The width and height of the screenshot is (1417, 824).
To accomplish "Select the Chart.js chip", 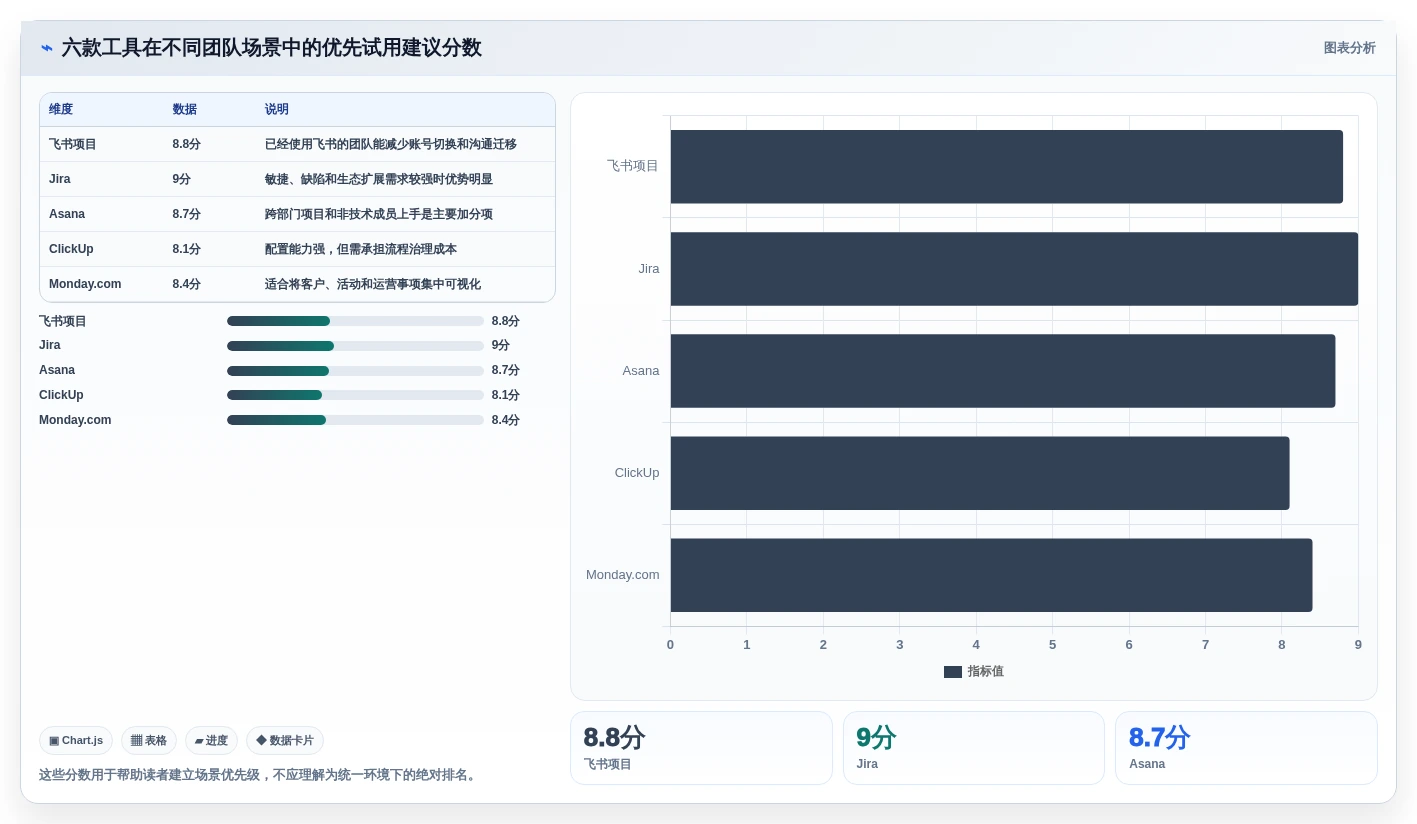I will 76,740.
